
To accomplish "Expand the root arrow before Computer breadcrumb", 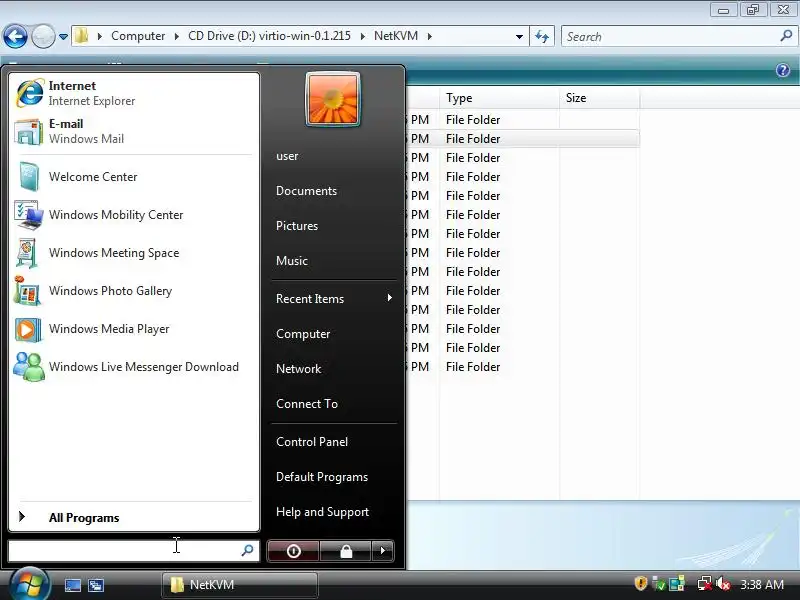I will [x=99, y=36].
